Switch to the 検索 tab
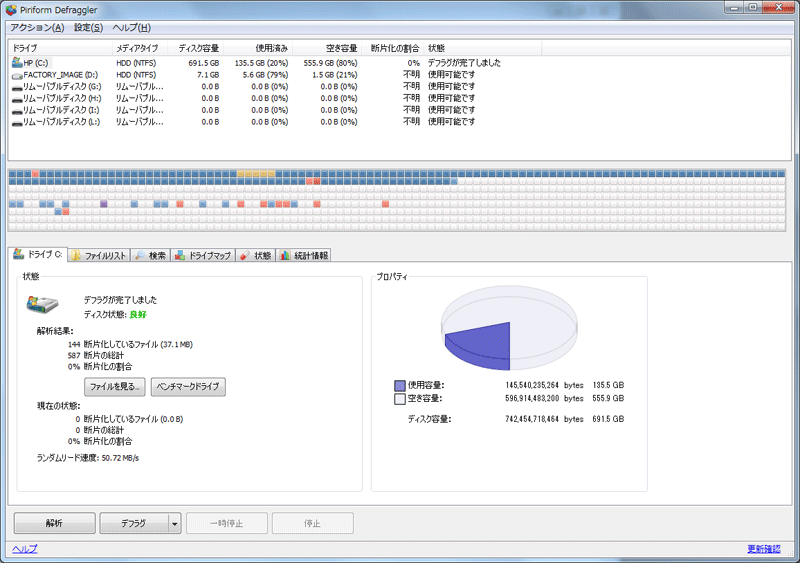Image resolution: width=800 pixels, height=563 pixels. (x=151, y=255)
